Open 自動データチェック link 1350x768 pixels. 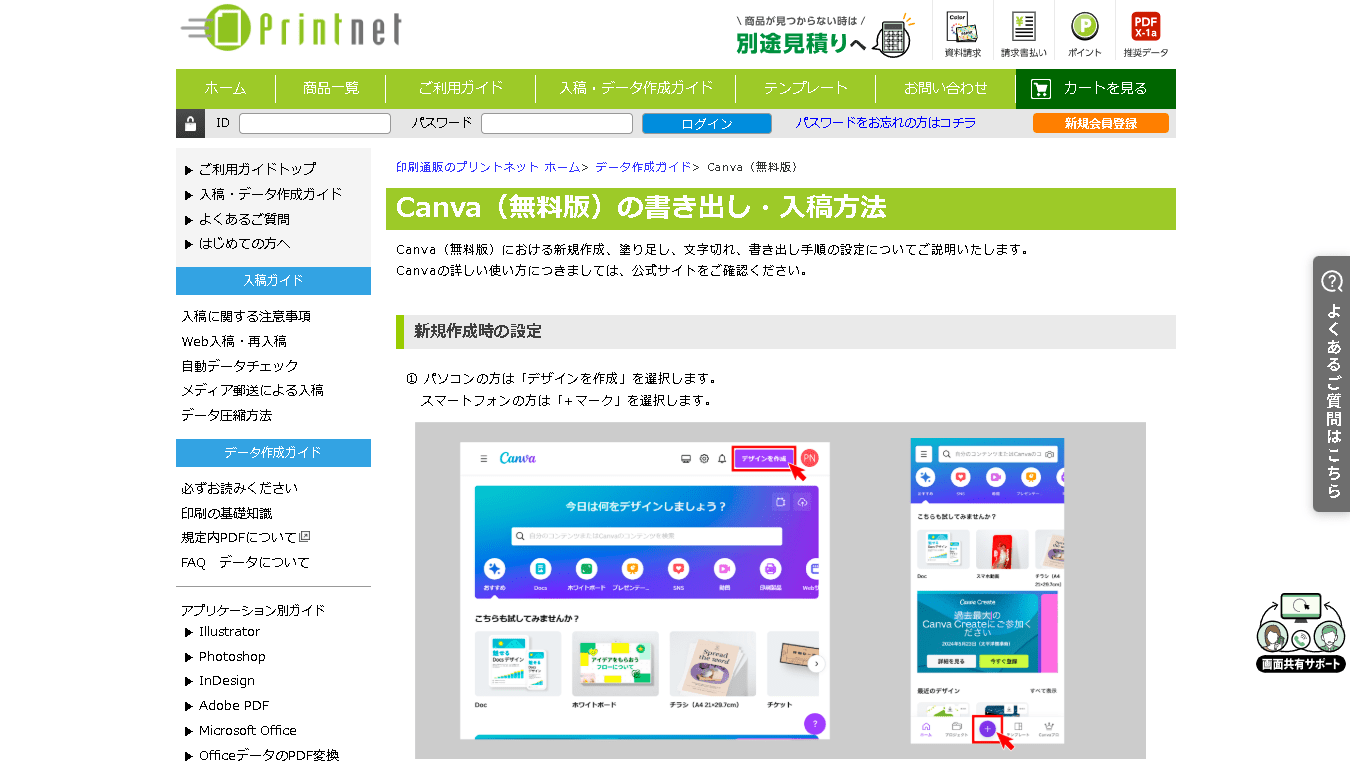point(240,366)
